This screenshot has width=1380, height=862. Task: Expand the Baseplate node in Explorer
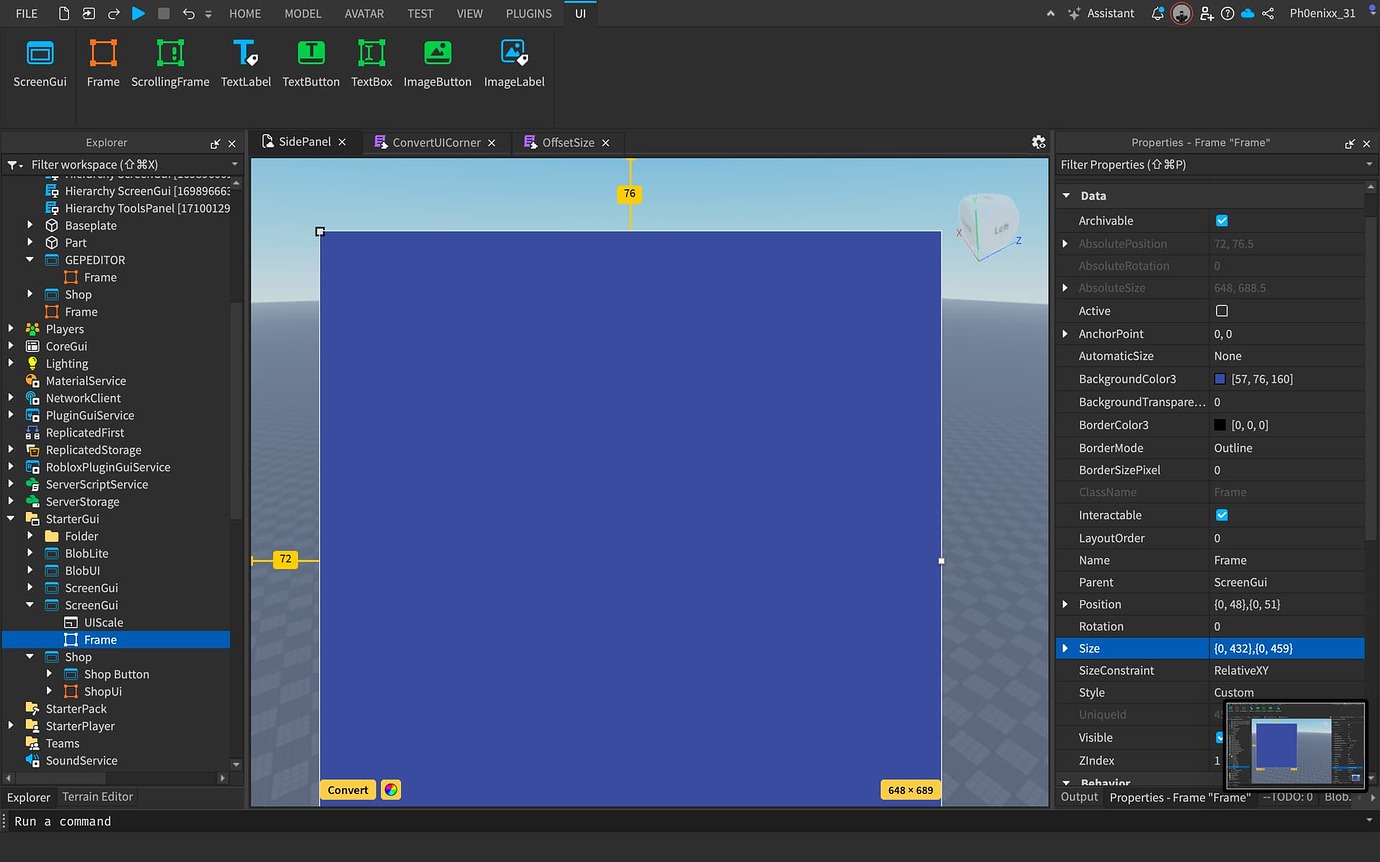(x=30, y=226)
